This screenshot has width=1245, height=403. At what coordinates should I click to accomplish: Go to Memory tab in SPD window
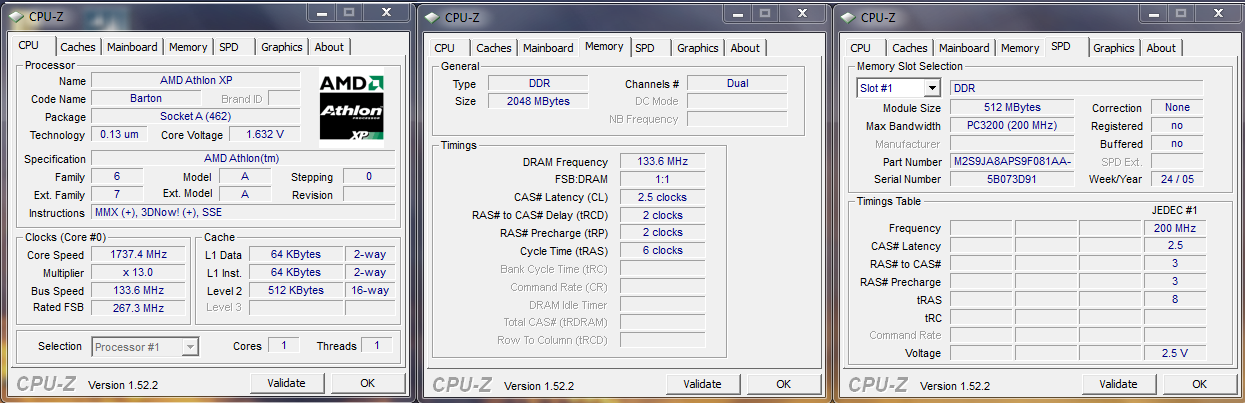point(1020,48)
